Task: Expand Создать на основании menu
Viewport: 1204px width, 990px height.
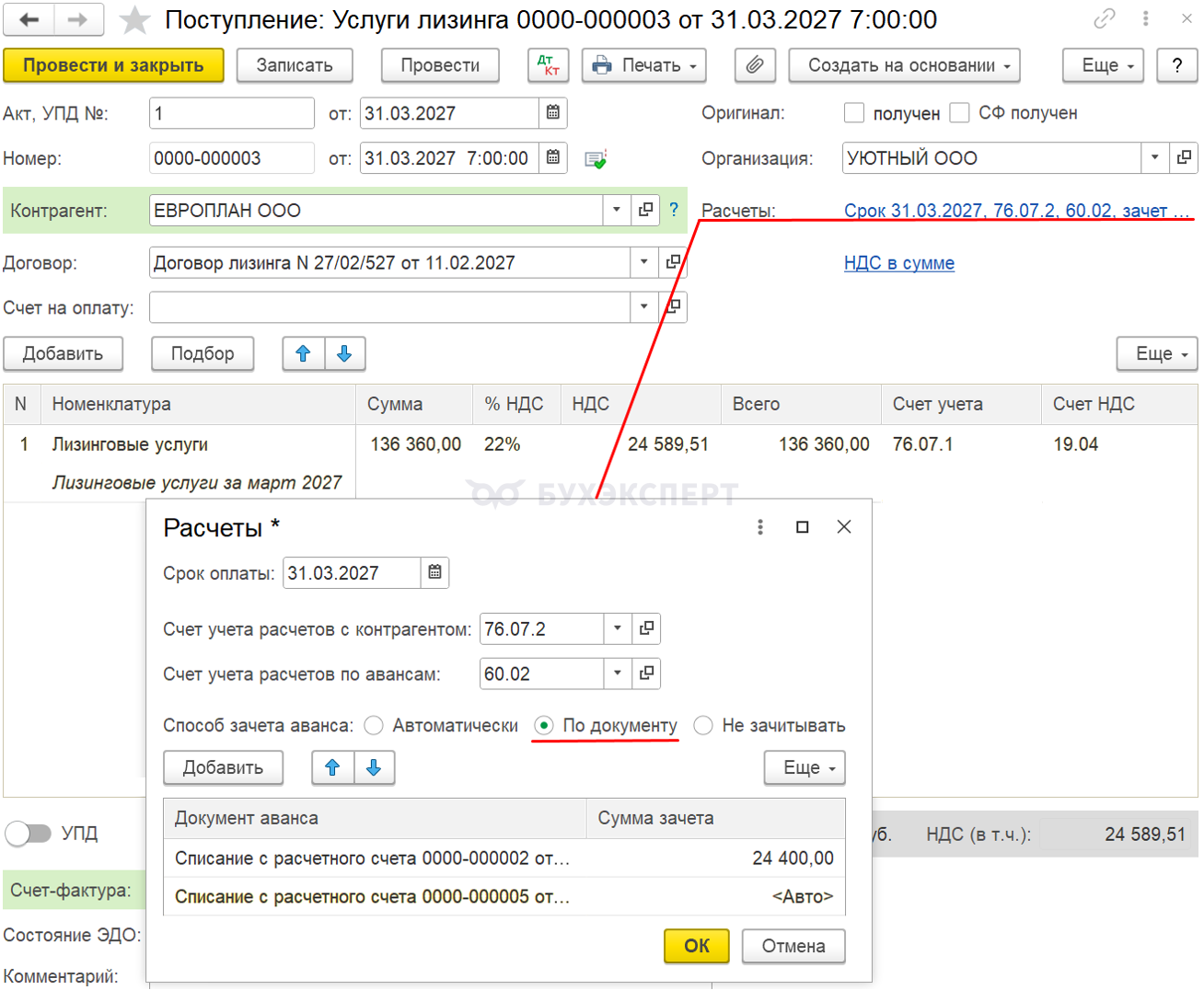Action: 905,65
